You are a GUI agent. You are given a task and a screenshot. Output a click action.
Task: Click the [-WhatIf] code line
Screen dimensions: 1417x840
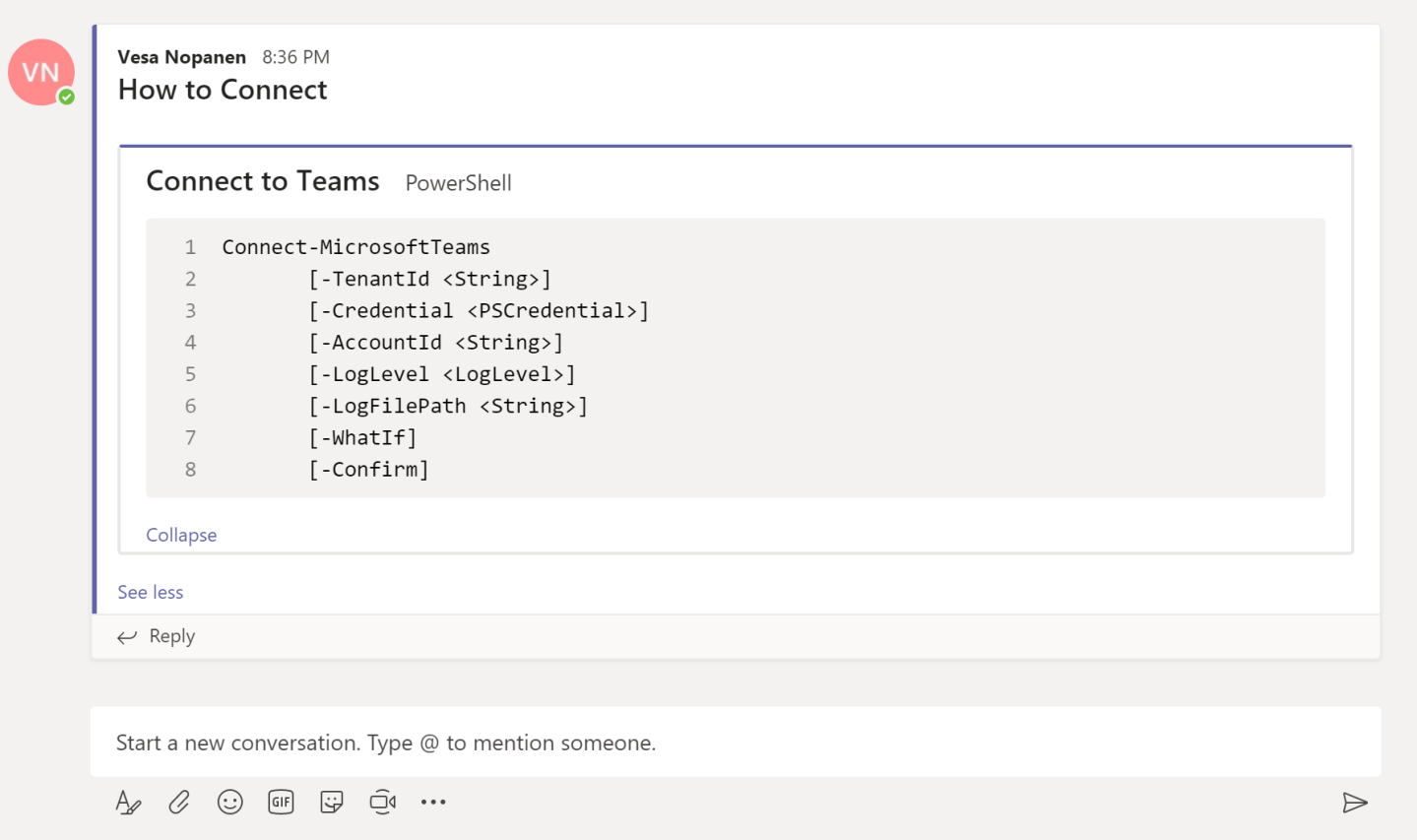click(362, 437)
